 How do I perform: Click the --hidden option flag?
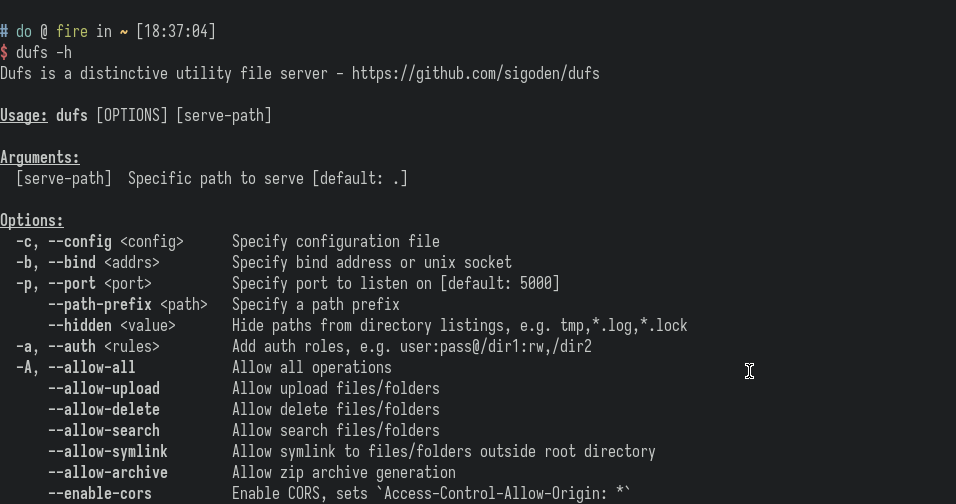80,326
